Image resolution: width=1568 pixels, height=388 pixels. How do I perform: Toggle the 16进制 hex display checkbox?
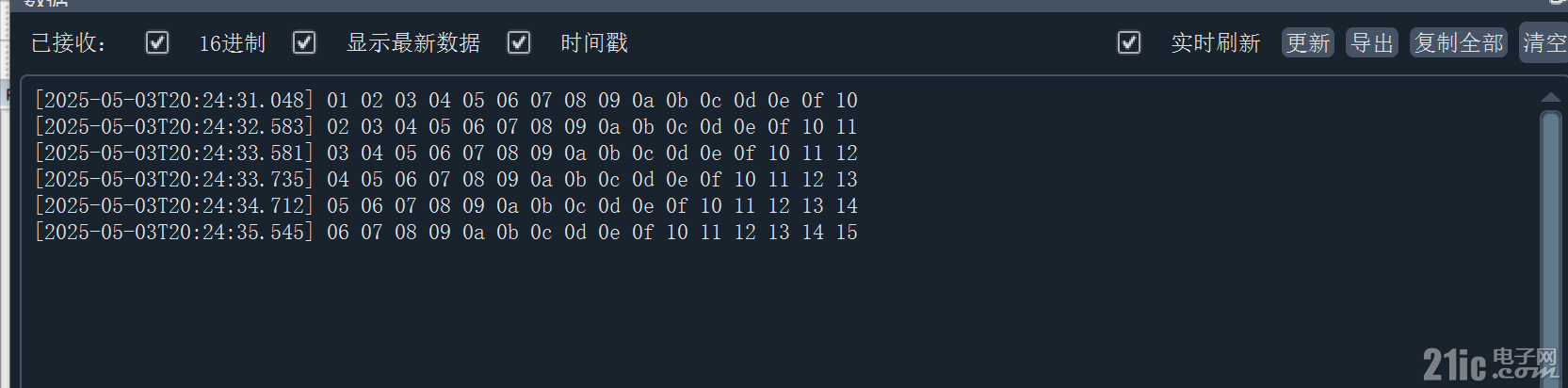point(157,42)
